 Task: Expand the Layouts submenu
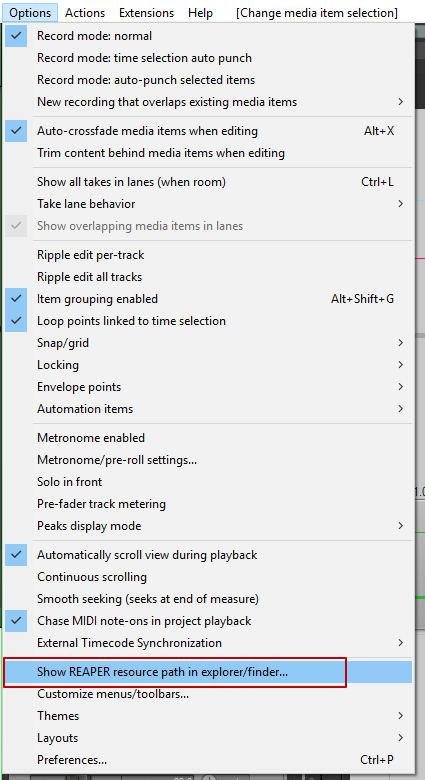(x=208, y=738)
